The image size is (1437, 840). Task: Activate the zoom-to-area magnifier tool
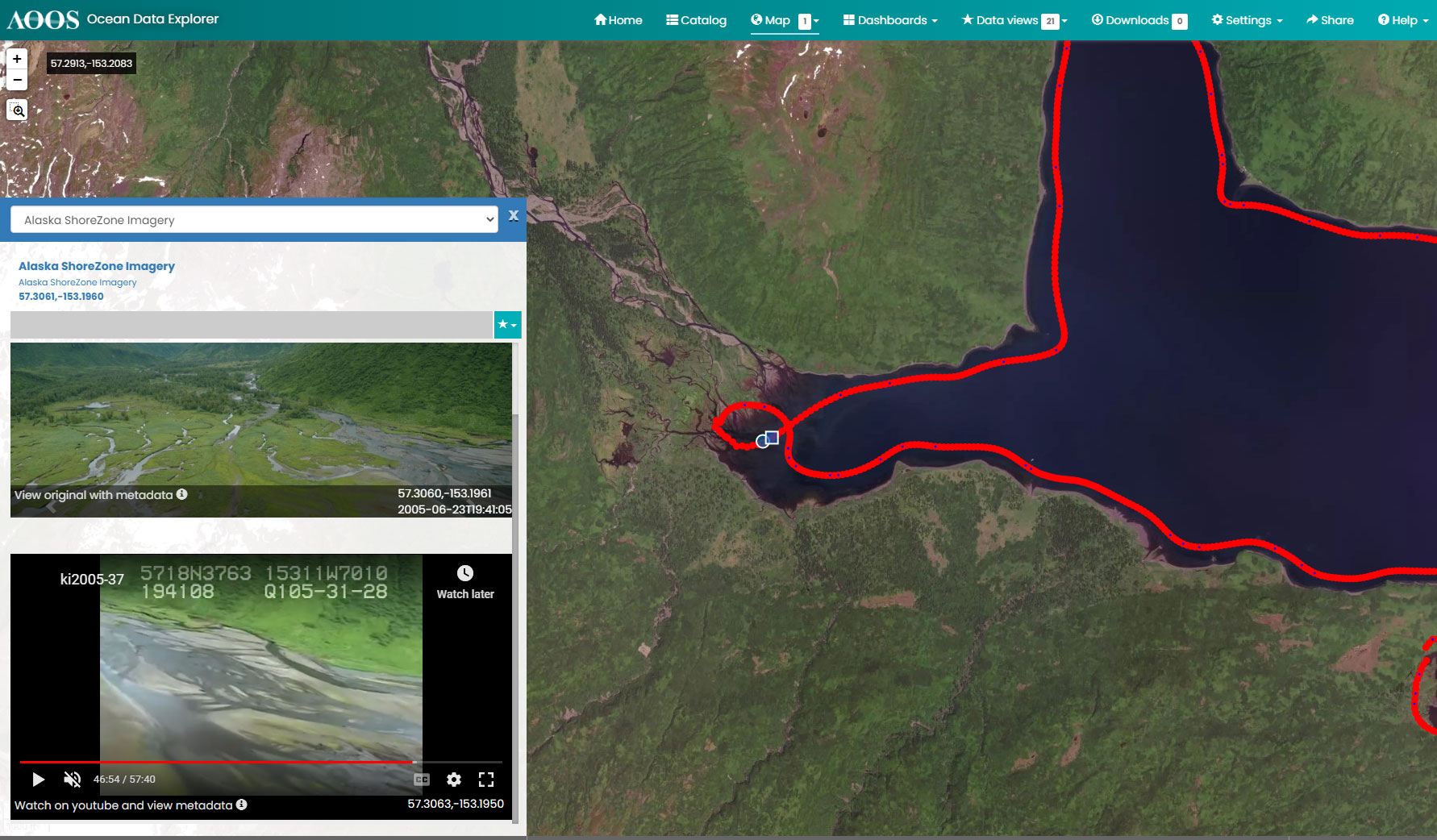[x=17, y=110]
